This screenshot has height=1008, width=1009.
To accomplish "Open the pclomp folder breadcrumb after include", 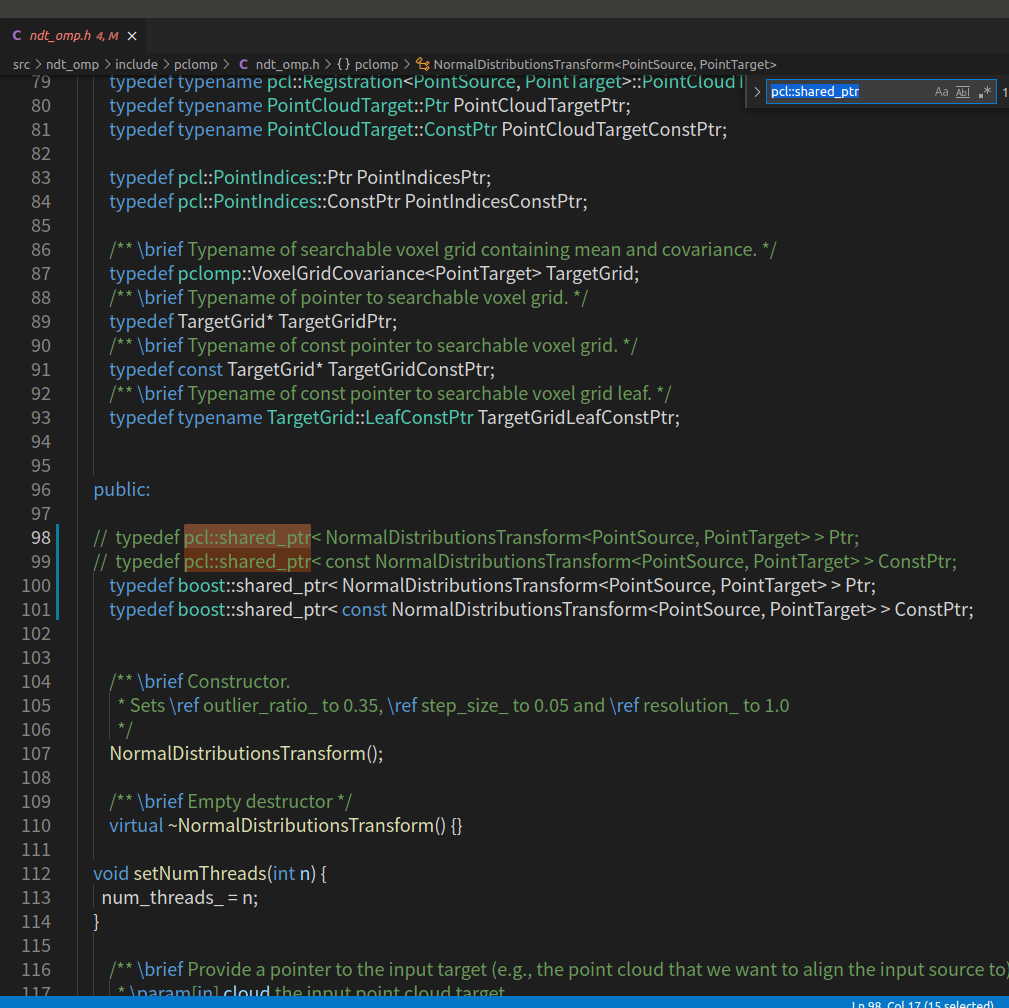I will click(x=196, y=64).
